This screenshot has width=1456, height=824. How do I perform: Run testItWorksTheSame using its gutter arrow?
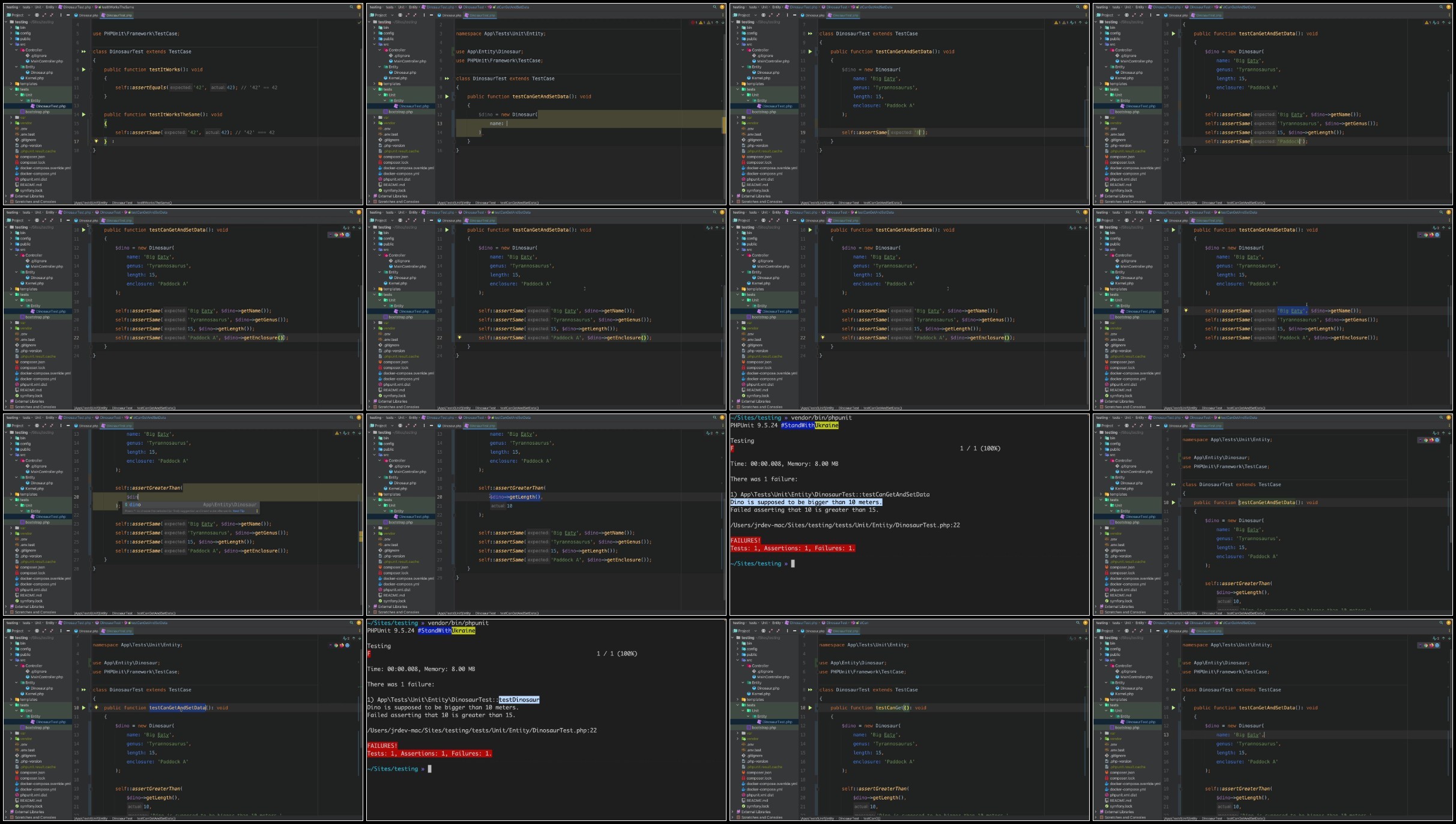[x=83, y=115]
